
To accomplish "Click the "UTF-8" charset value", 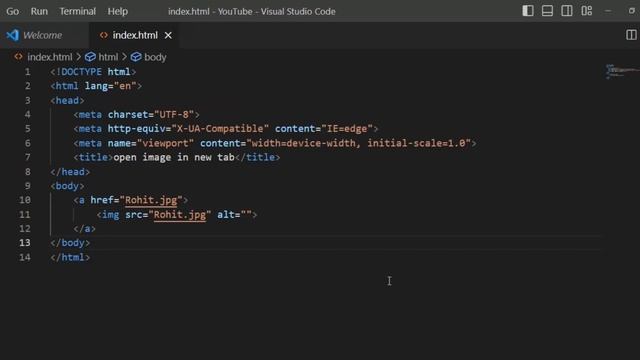I will tap(174, 115).
